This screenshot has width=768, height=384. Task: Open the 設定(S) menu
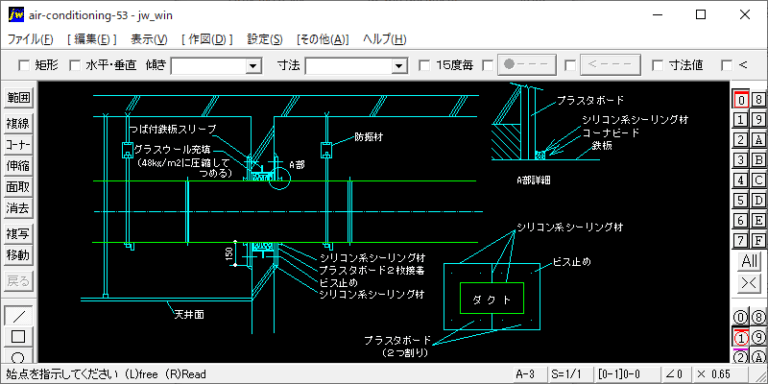pos(264,39)
